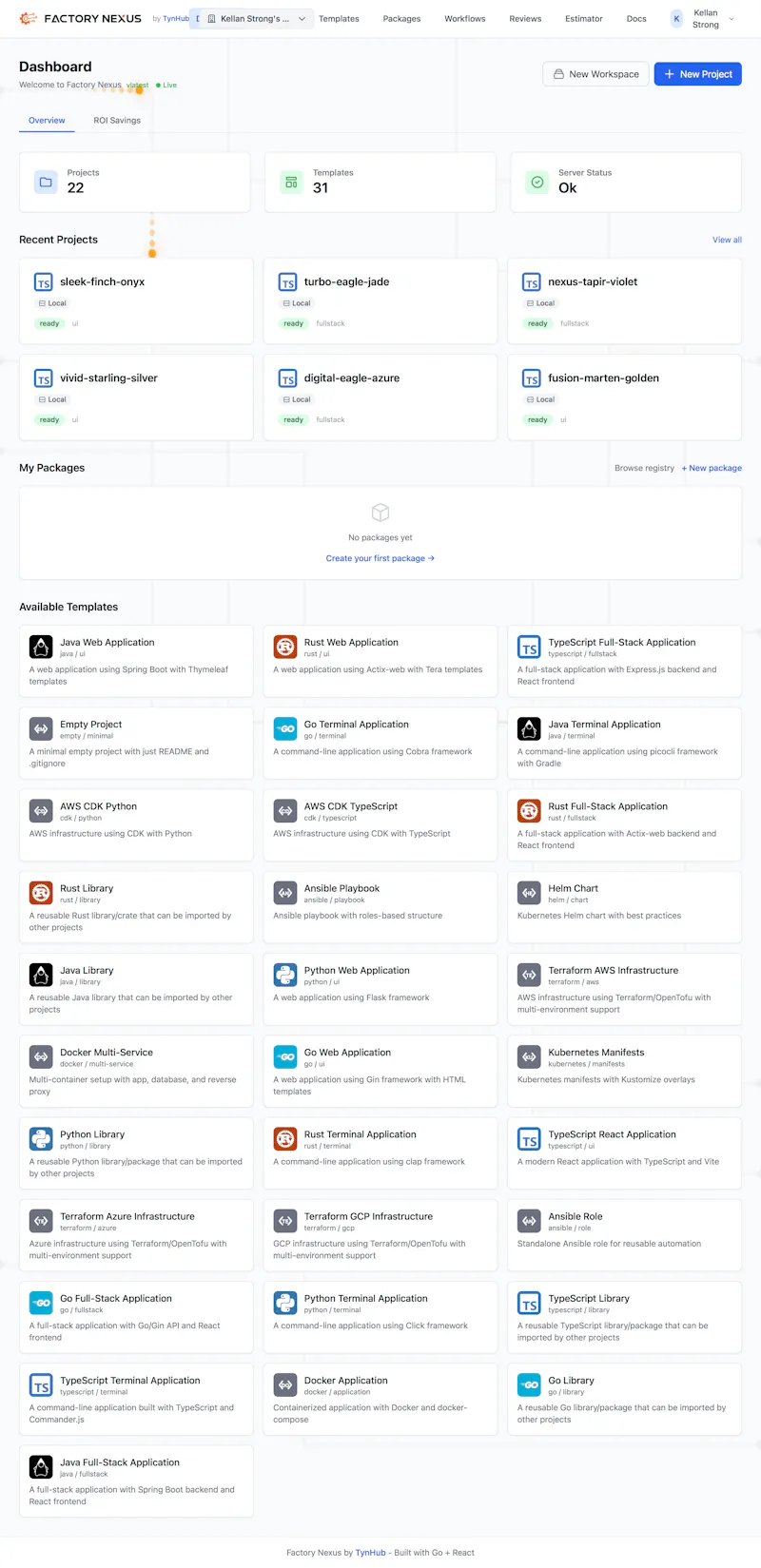Click the Go Web Application icon

click(285, 1057)
